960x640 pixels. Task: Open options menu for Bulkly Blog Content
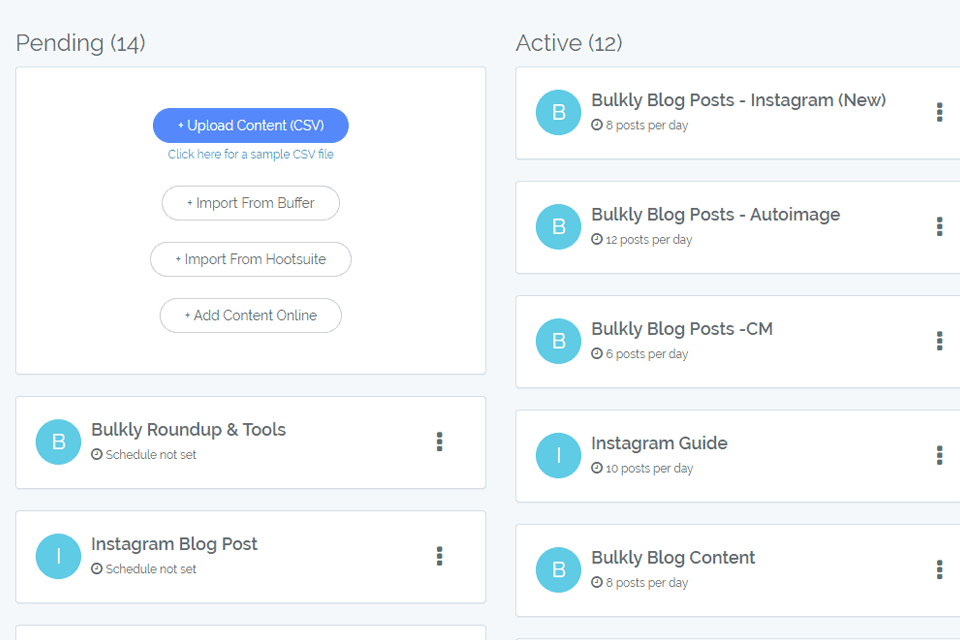click(939, 570)
